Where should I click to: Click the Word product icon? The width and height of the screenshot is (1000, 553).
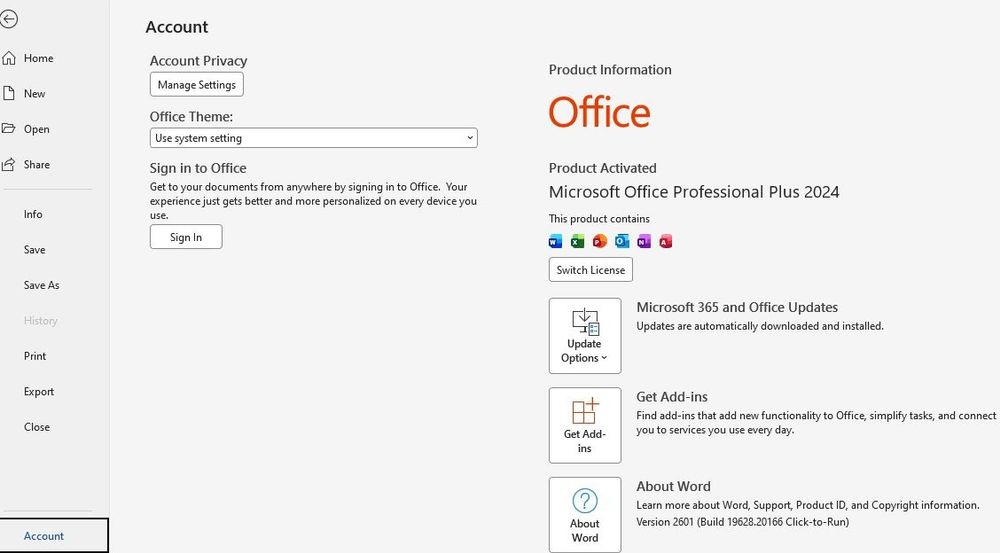[556, 241]
